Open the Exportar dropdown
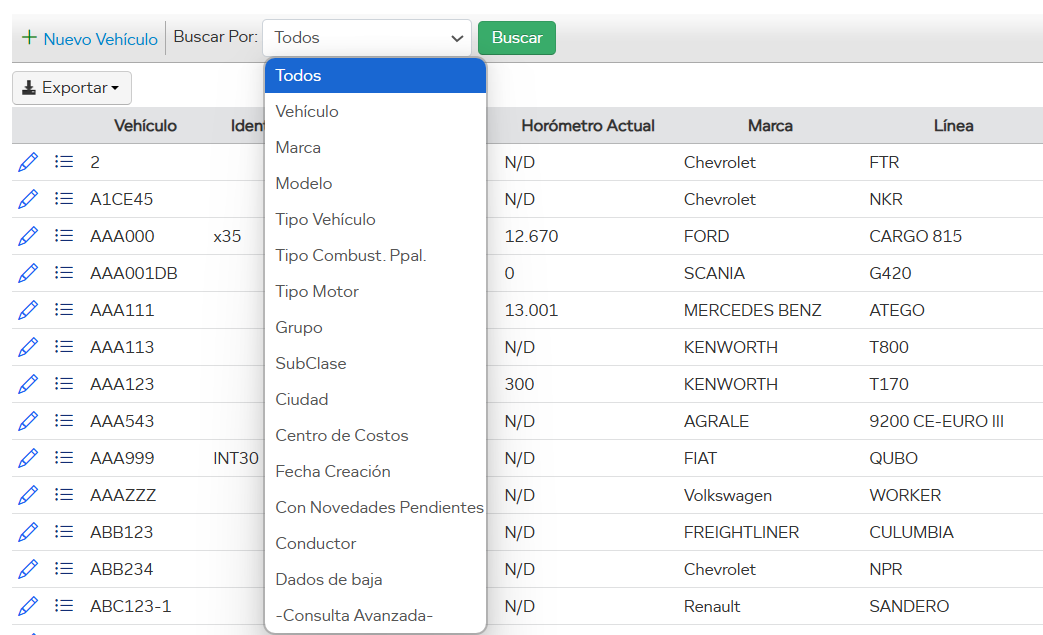This screenshot has height=635, width=1043. pyautogui.click(x=71, y=88)
